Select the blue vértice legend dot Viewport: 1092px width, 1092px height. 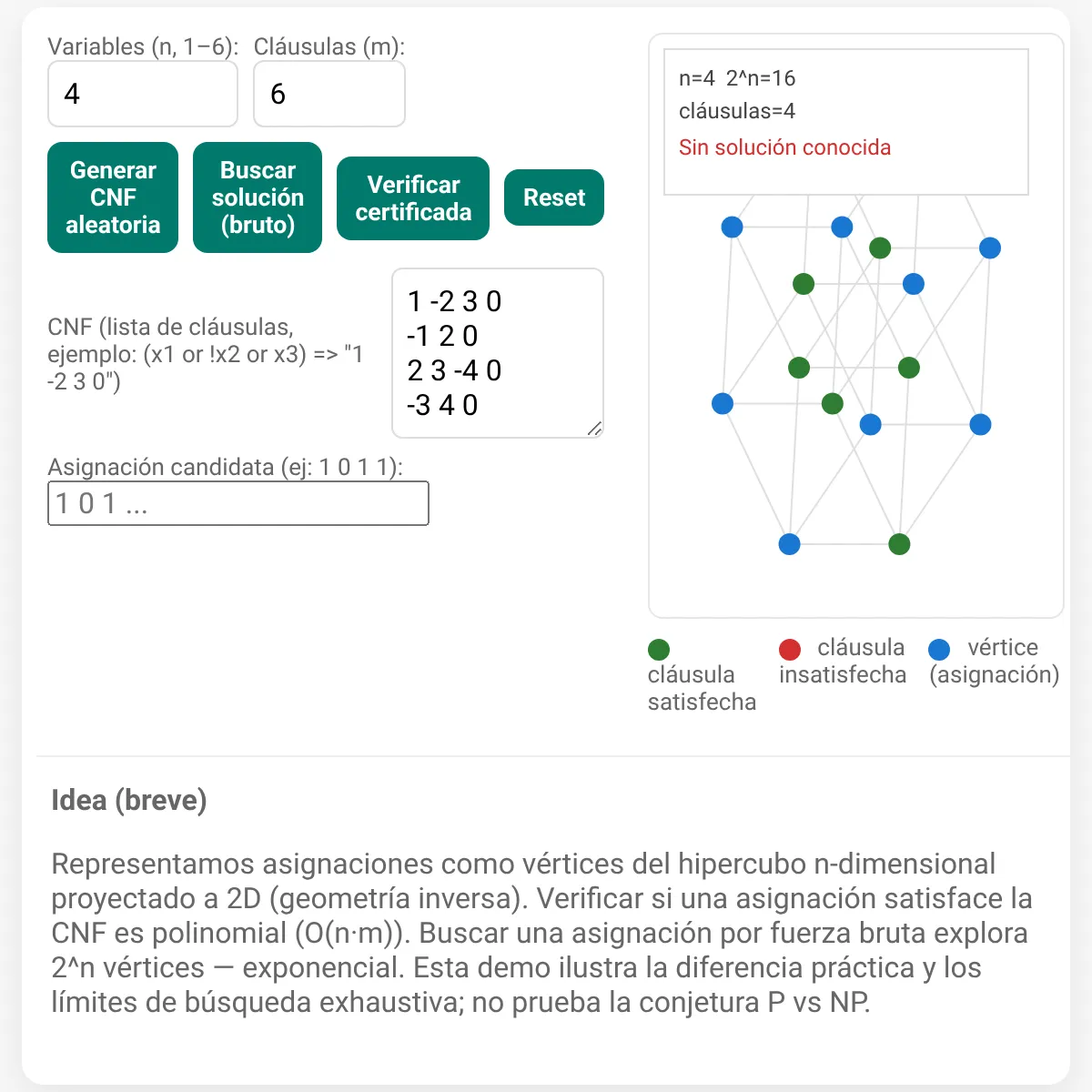[939, 650]
